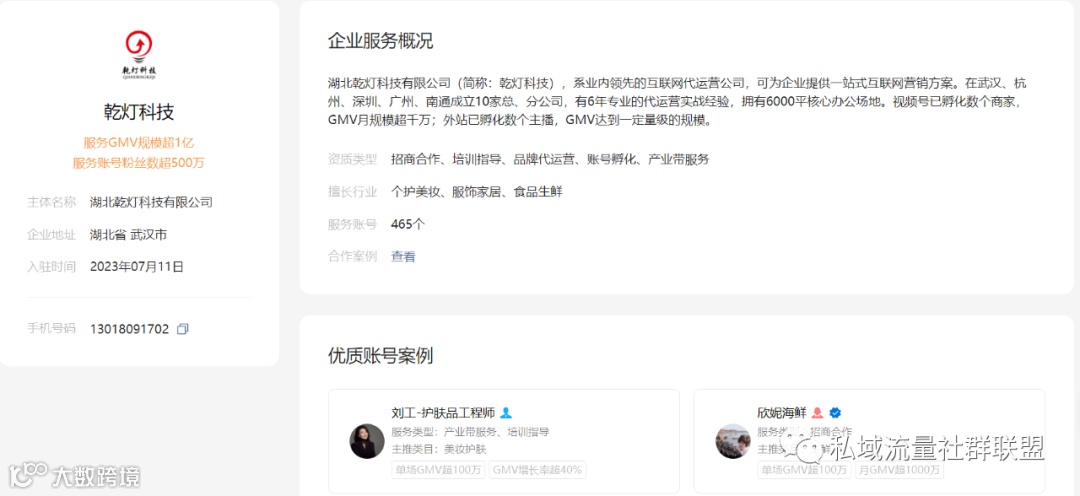Click the 企业服务概况 heading

tap(381, 41)
